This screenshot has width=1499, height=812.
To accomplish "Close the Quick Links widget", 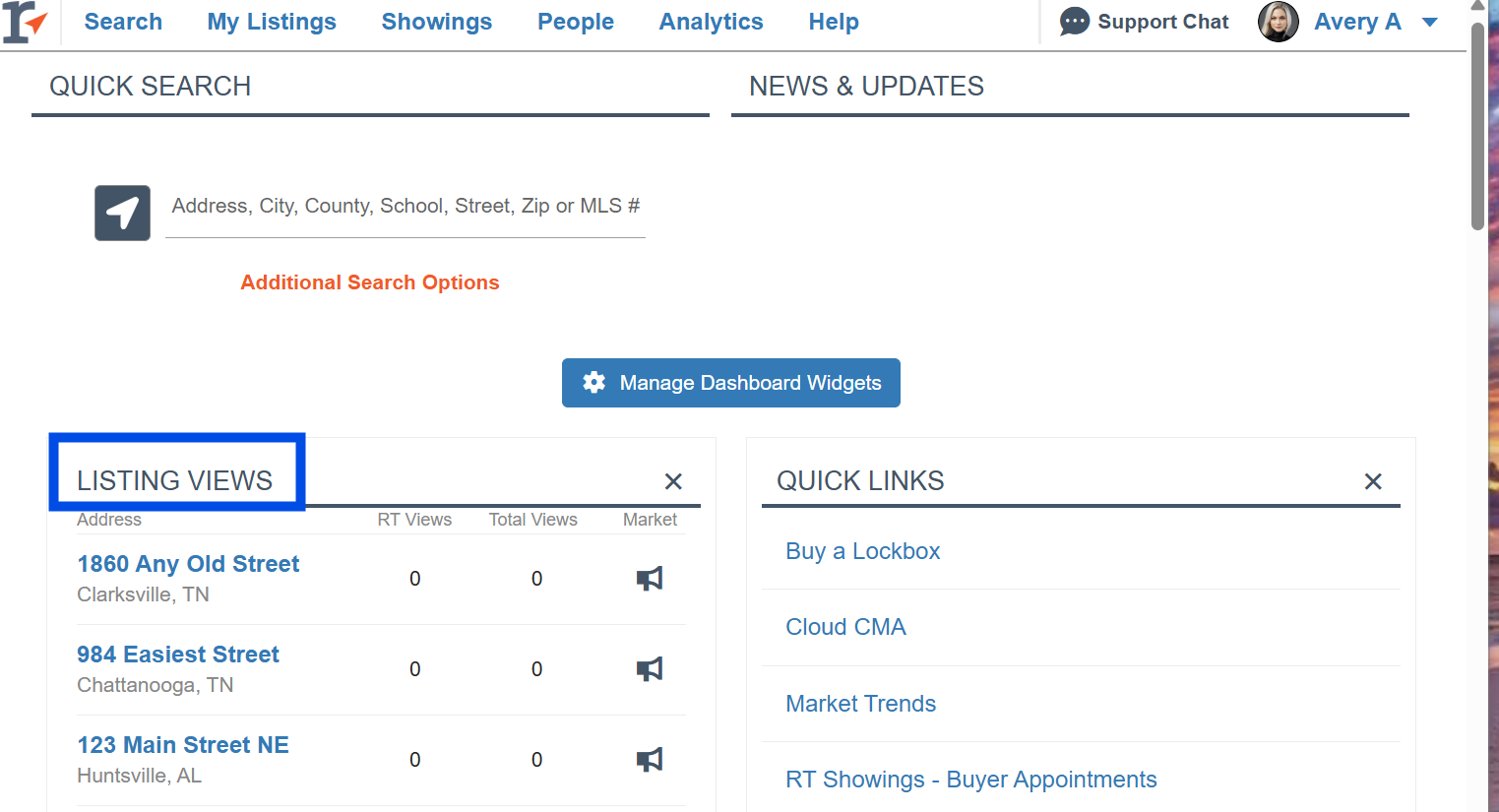I will point(1373,481).
